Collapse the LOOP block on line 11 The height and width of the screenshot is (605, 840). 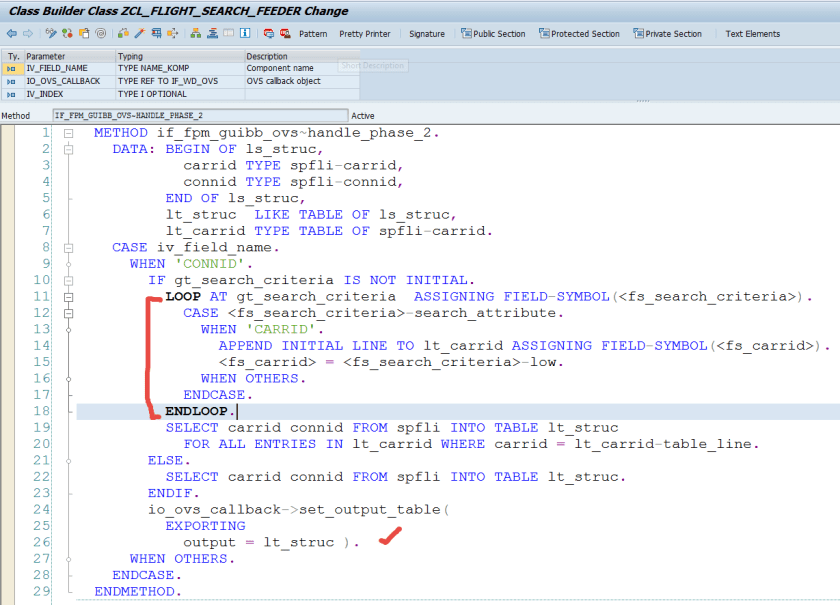(68, 297)
